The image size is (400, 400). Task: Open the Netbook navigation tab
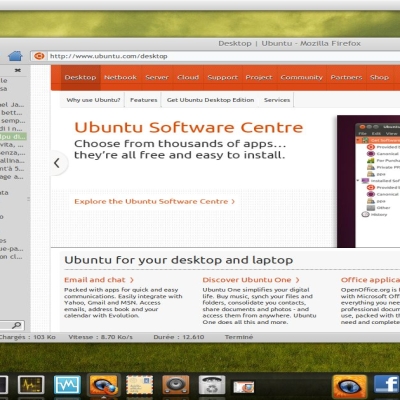tap(120, 77)
